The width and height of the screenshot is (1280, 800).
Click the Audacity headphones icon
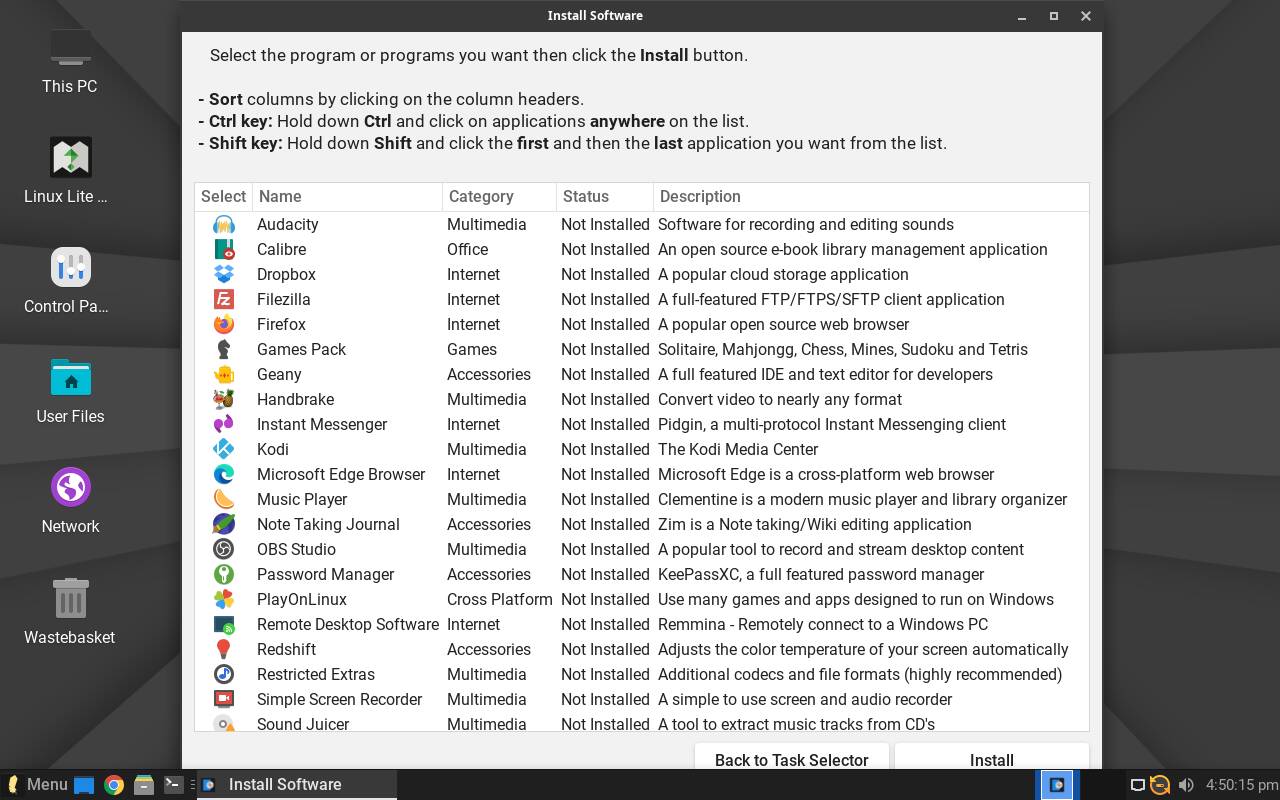tap(224, 224)
